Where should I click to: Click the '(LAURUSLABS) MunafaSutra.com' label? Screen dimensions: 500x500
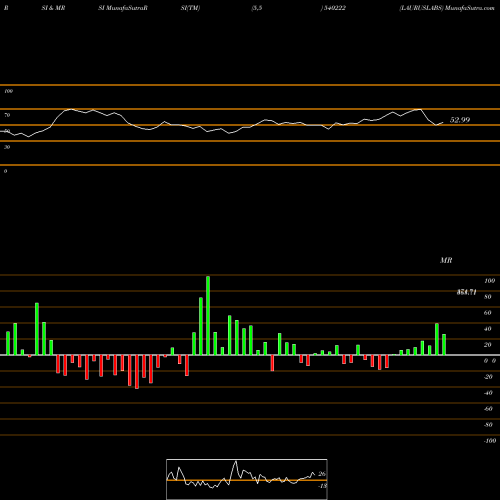(x=447, y=8)
